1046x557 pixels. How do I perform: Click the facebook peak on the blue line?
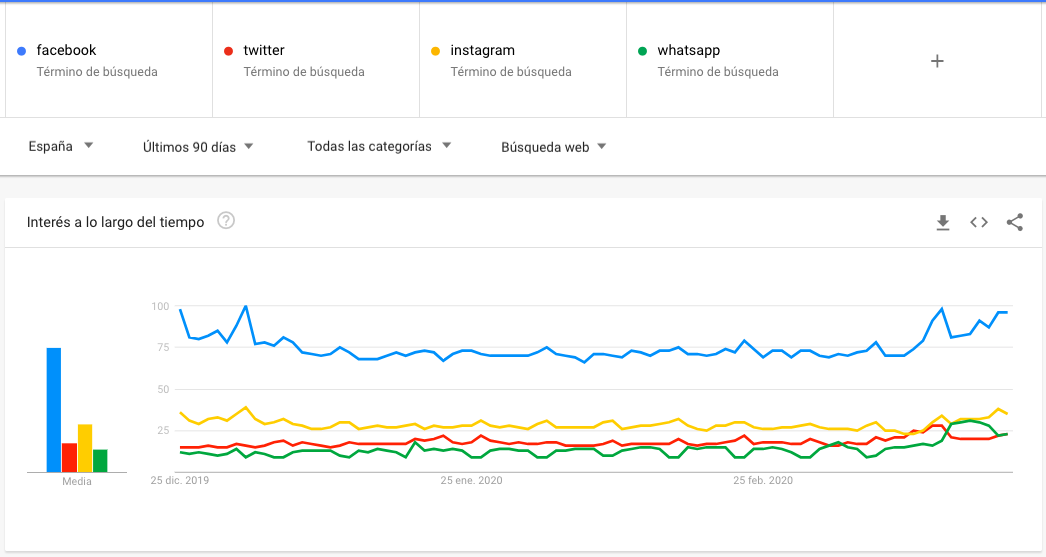click(246, 306)
